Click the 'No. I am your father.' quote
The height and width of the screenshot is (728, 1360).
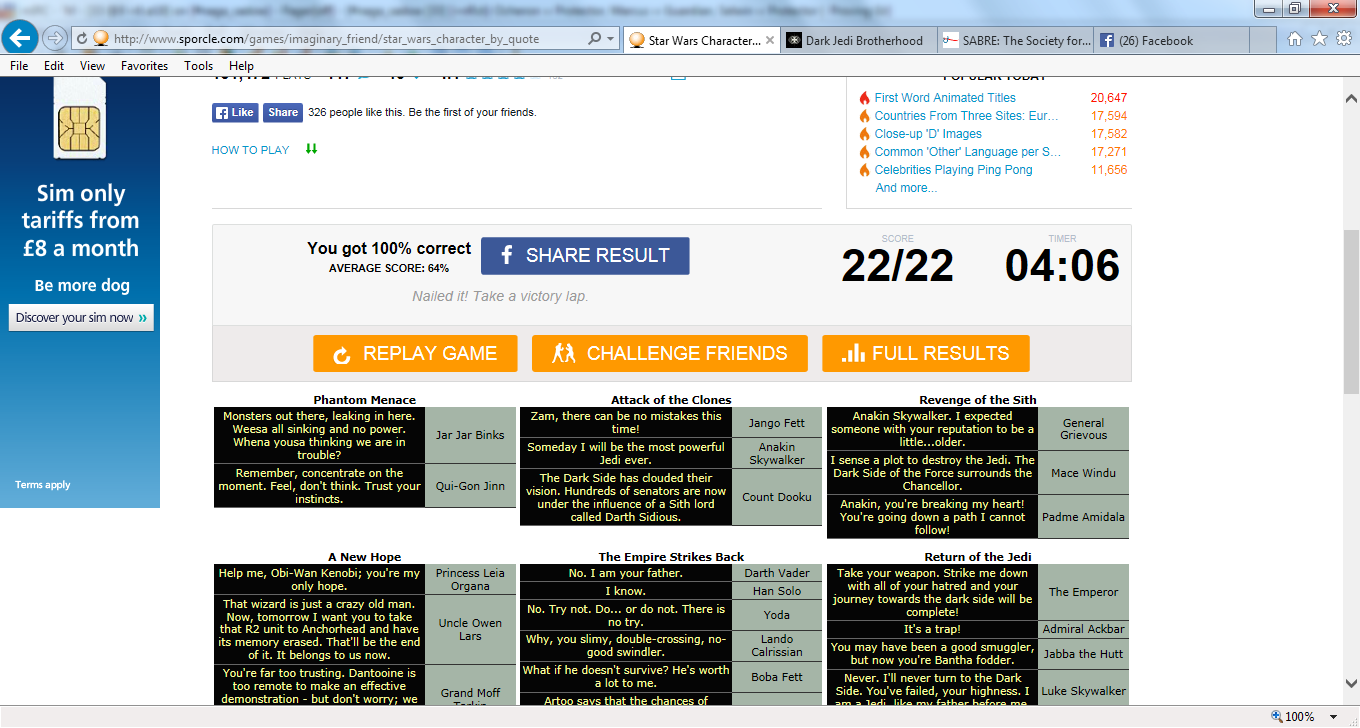click(626, 573)
